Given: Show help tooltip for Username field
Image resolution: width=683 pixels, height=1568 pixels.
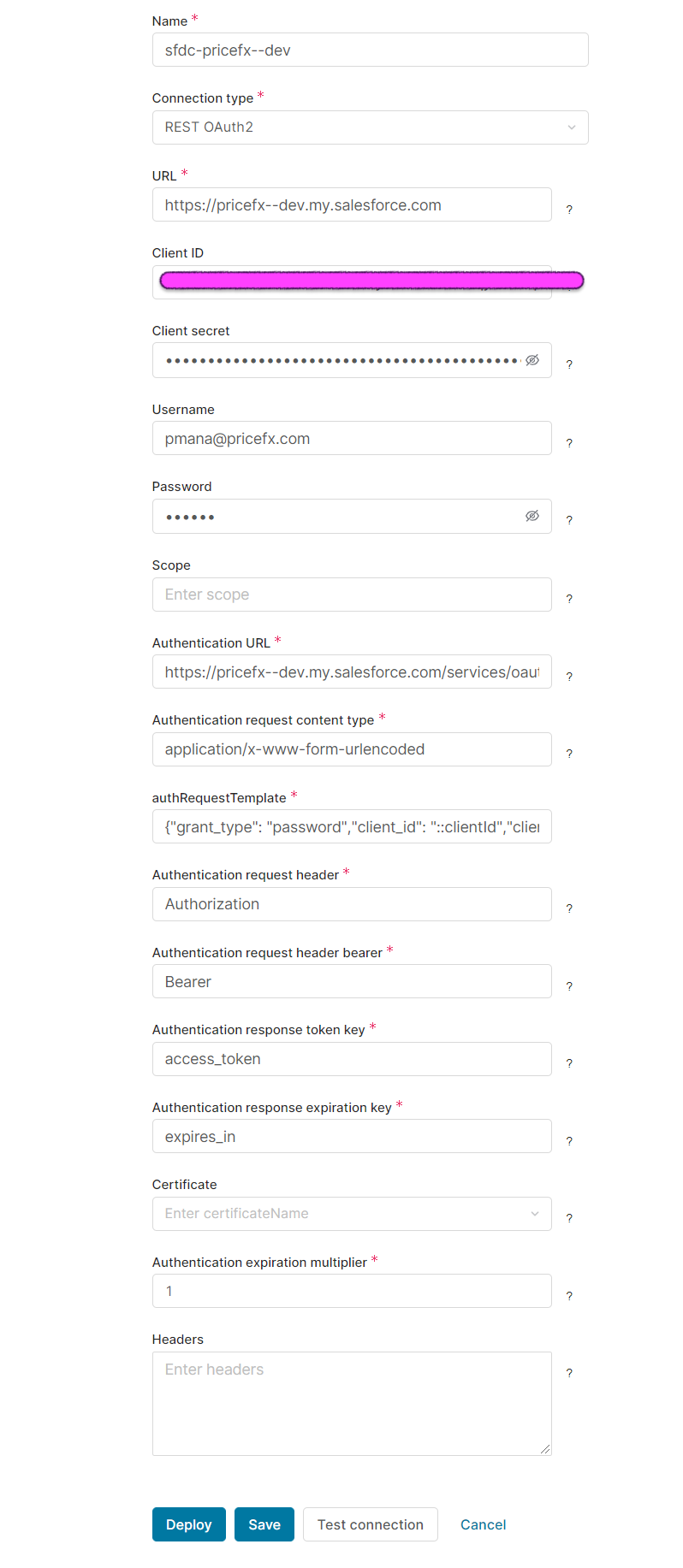Looking at the screenshot, I should [x=569, y=443].
